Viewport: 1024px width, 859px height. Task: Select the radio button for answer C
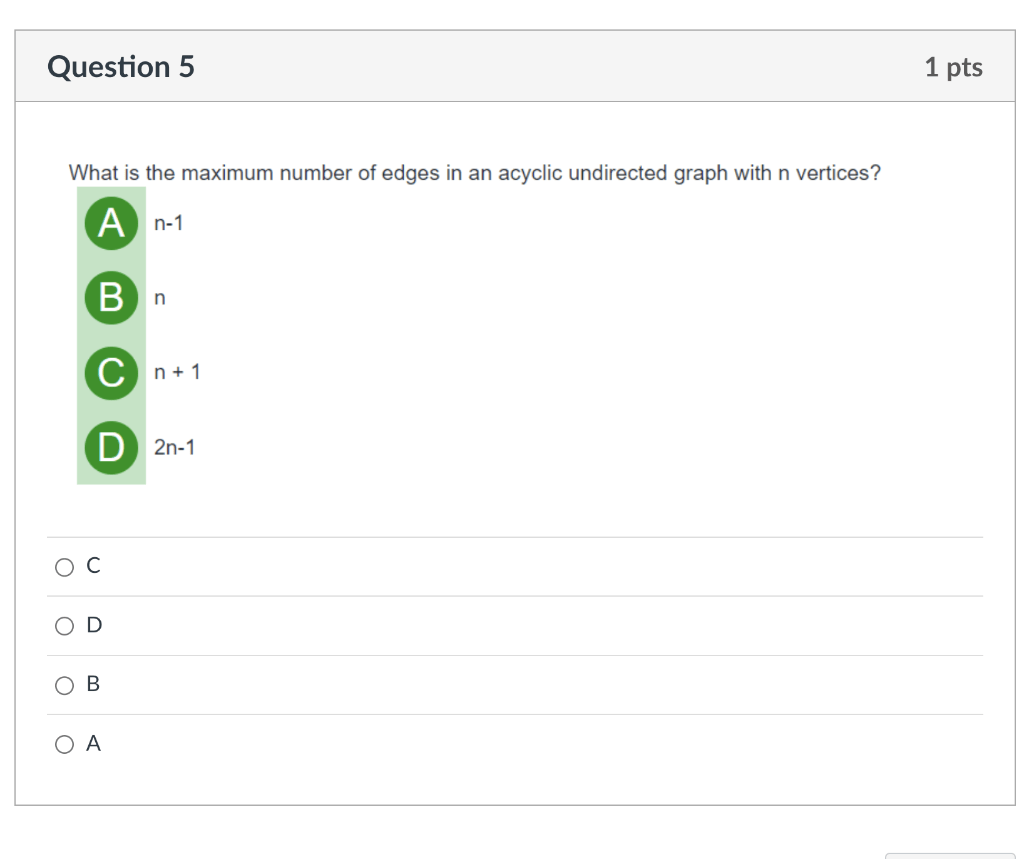[x=65, y=567]
